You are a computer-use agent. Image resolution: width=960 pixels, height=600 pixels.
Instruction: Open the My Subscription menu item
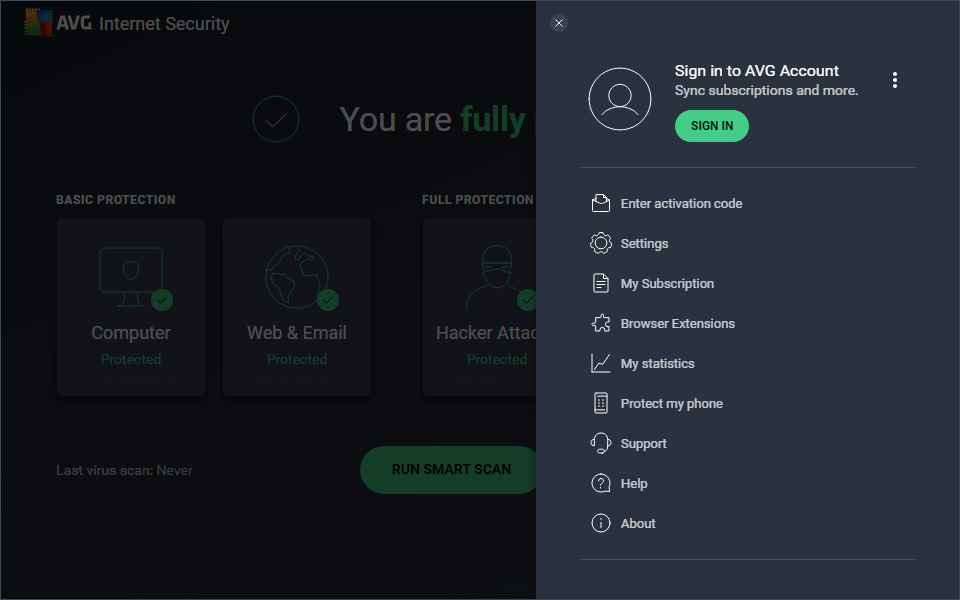(667, 283)
